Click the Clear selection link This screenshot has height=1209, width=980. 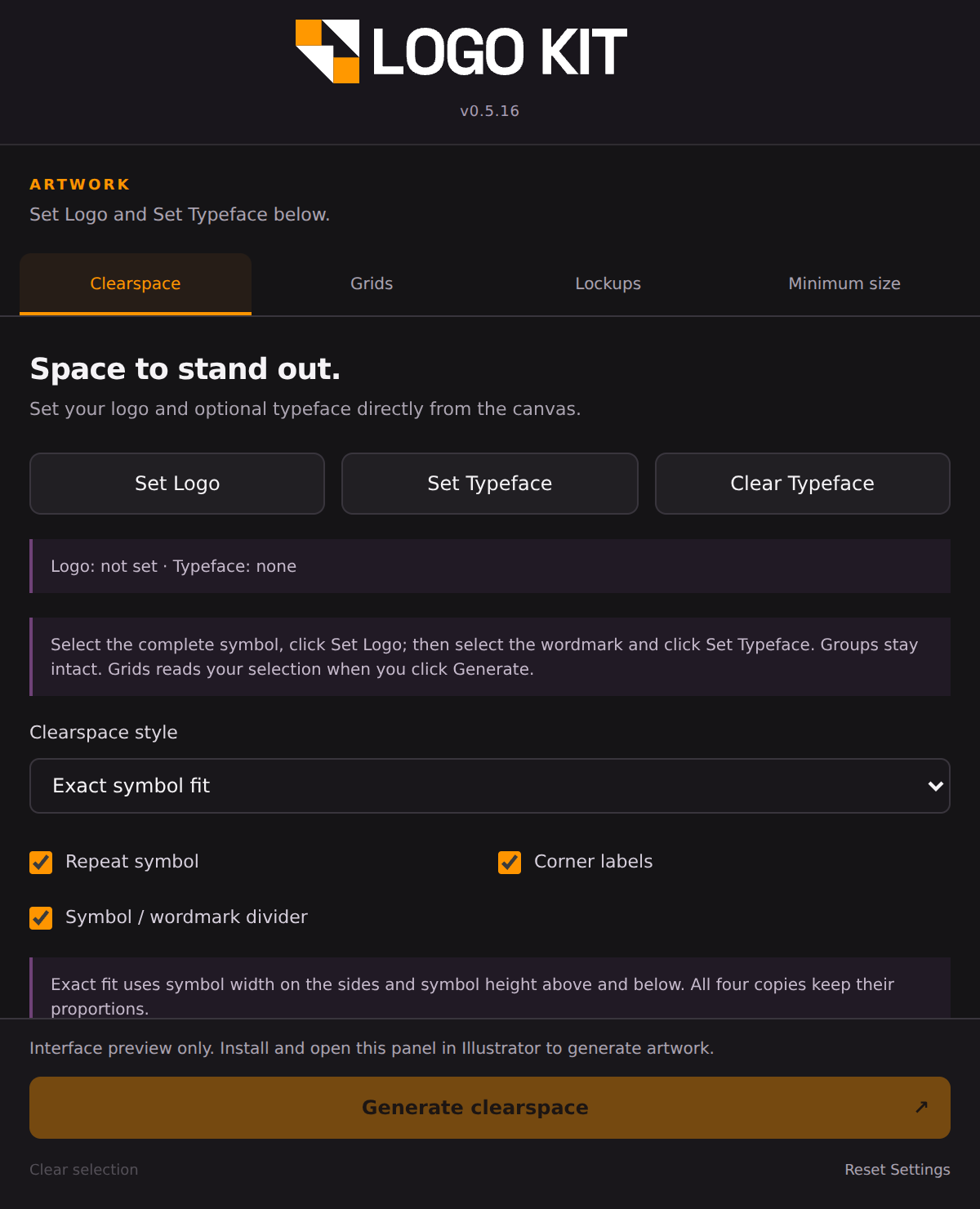click(x=84, y=1170)
